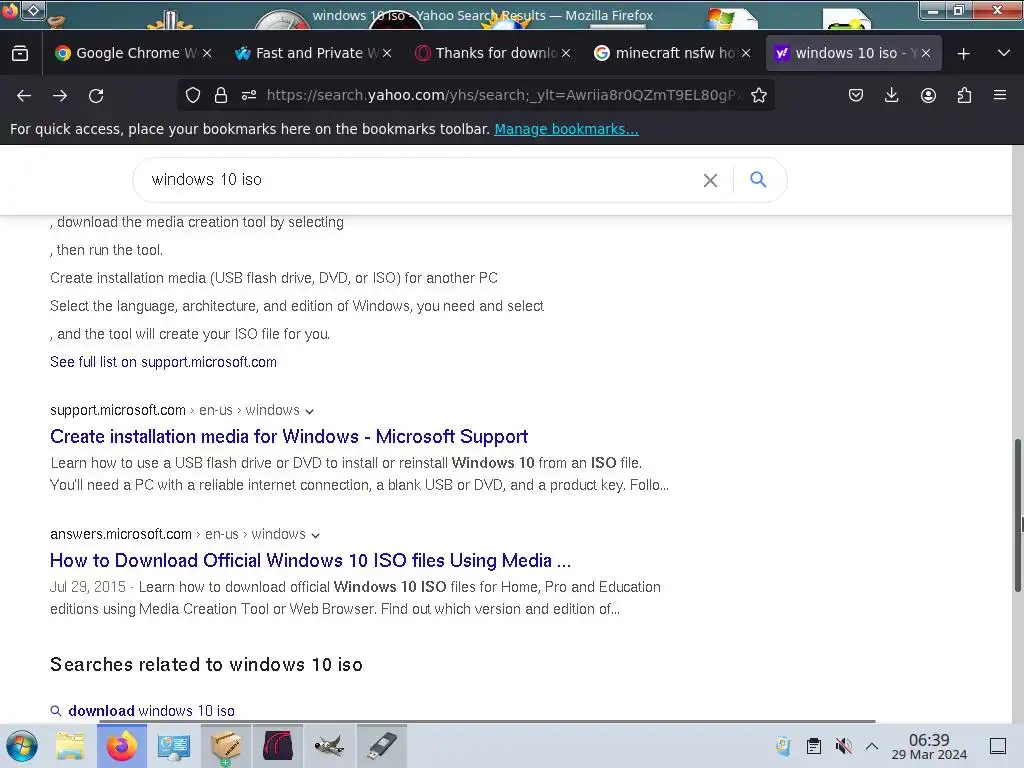Go back to the previous page
The height and width of the screenshot is (768, 1024).
coord(24,96)
